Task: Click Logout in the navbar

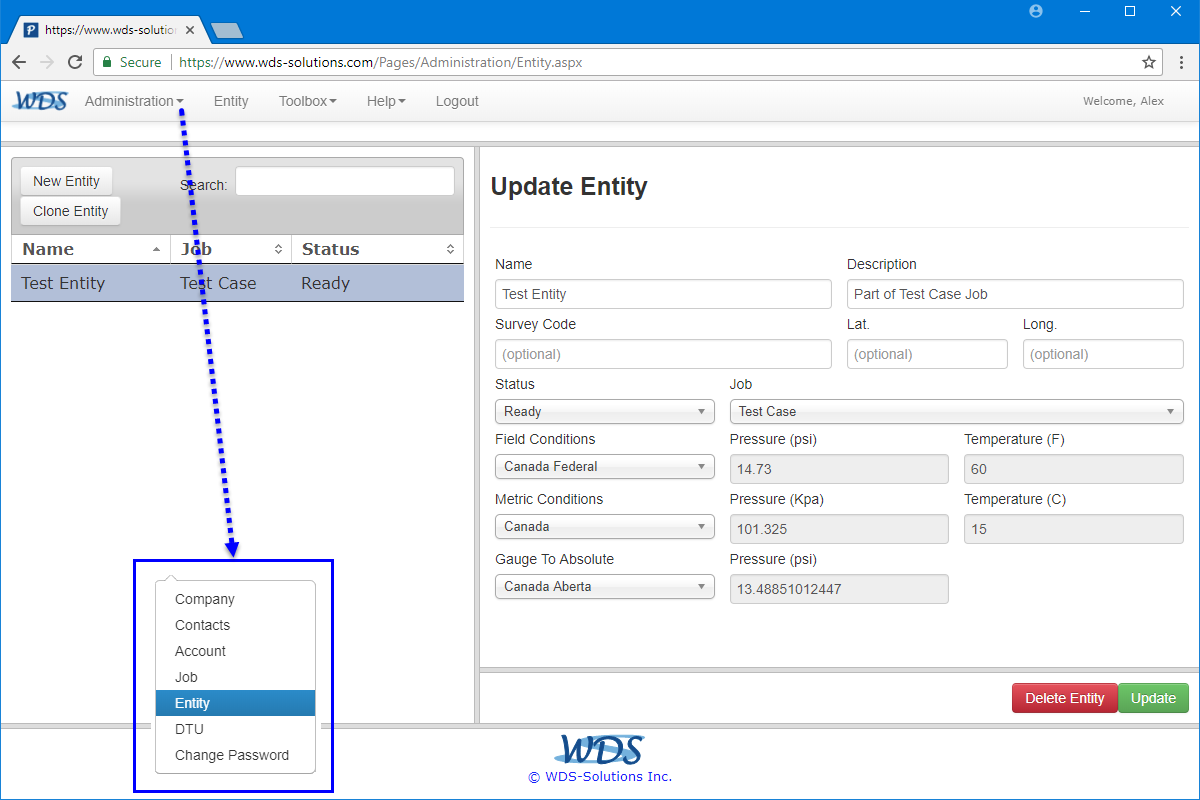Action: tap(457, 101)
